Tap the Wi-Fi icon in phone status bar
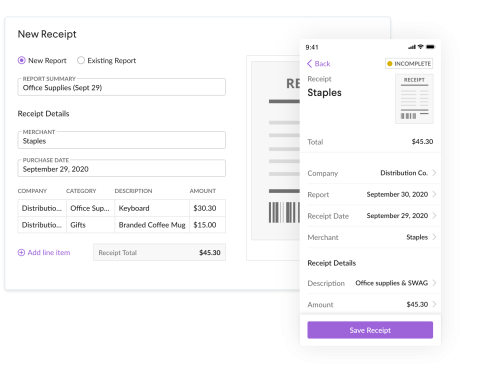The image size is (480, 385). coord(421,47)
